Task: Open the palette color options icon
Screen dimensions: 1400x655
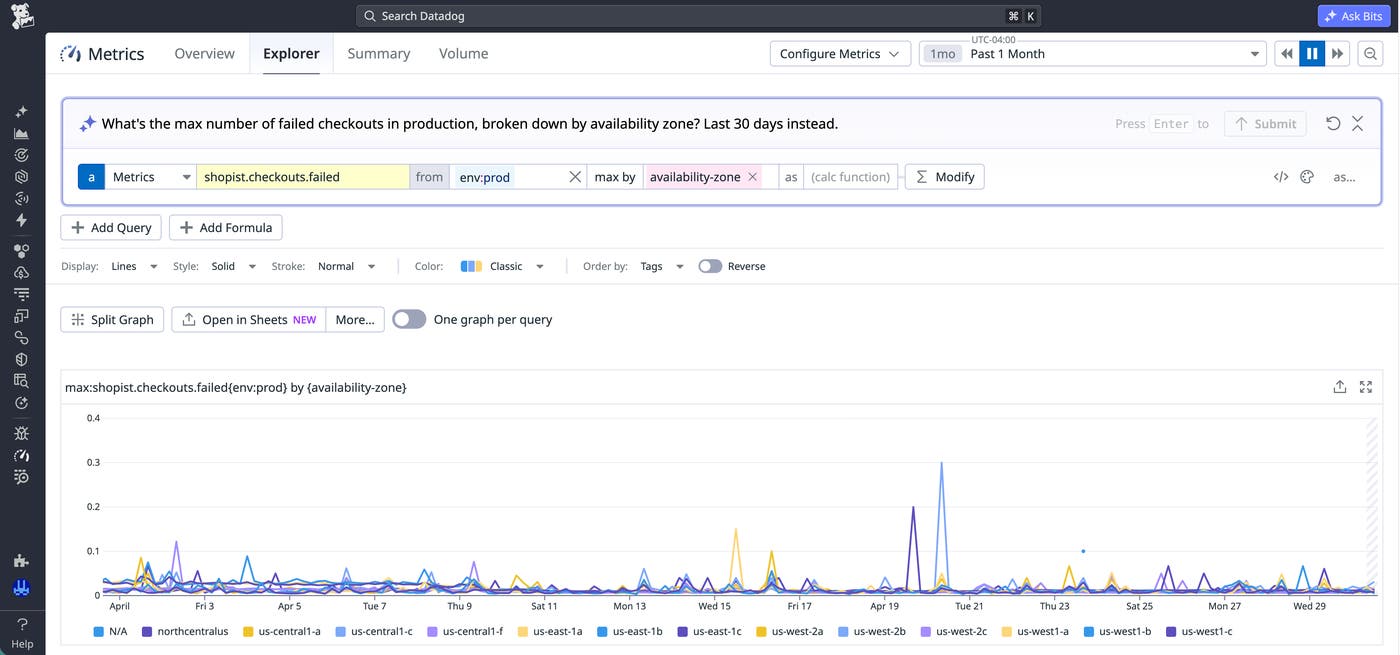Action: point(1306,177)
